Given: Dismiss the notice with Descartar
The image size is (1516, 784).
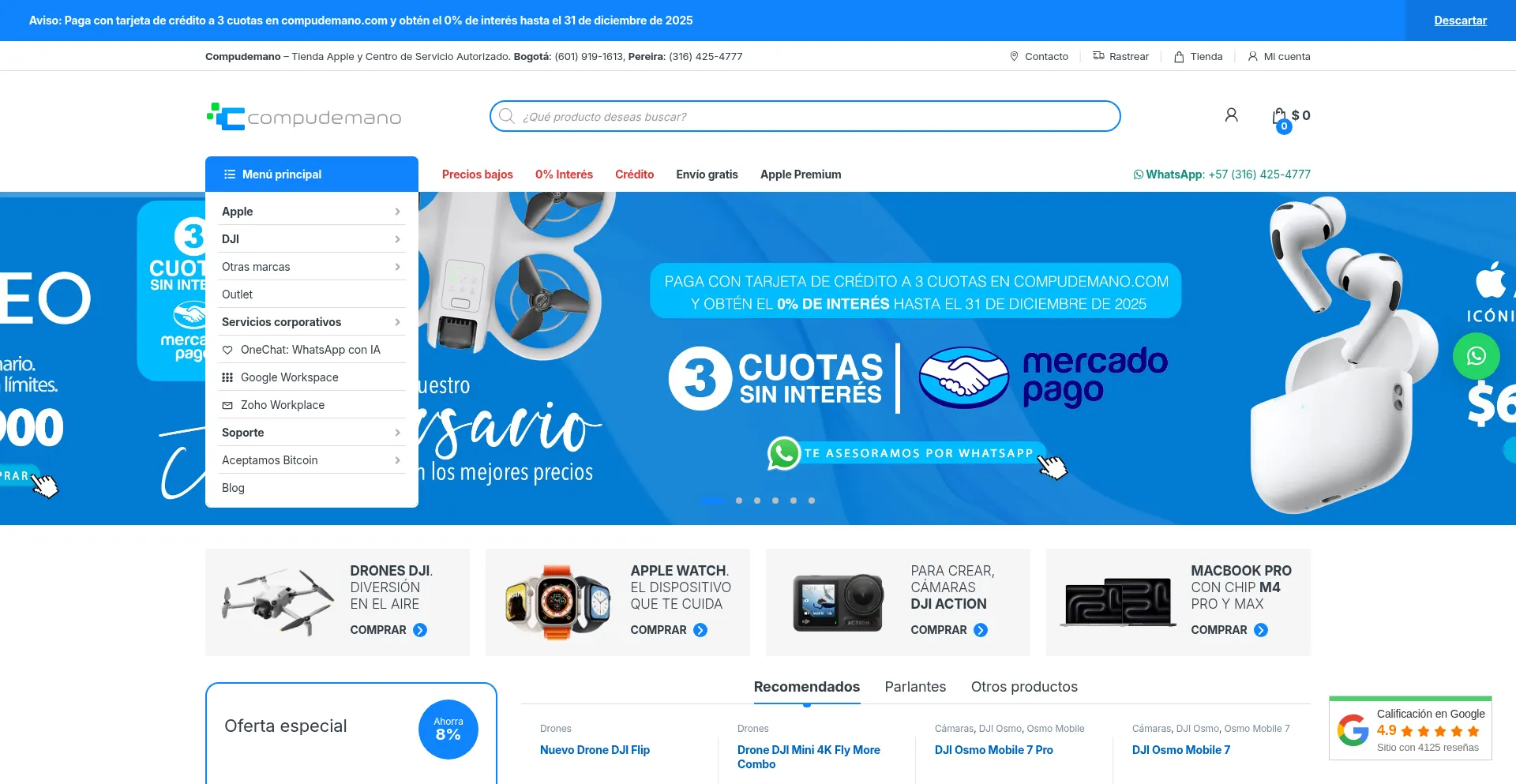Looking at the screenshot, I should point(1460,21).
